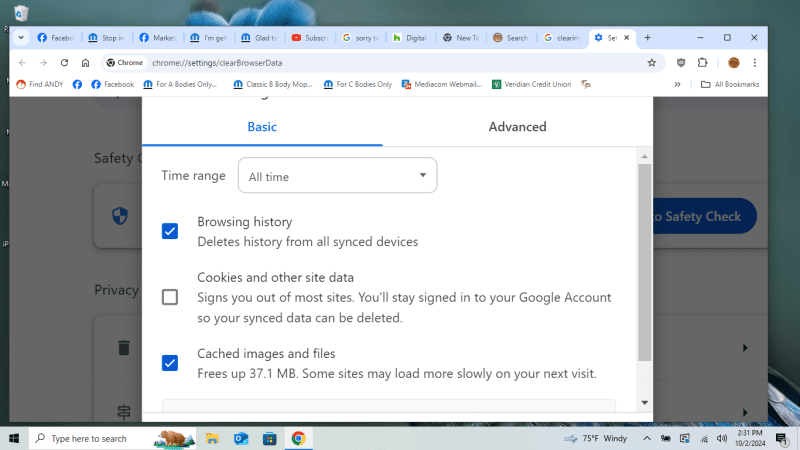Select the Basic tab
Viewport: 800px width, 450px height.
coord(262,127)
